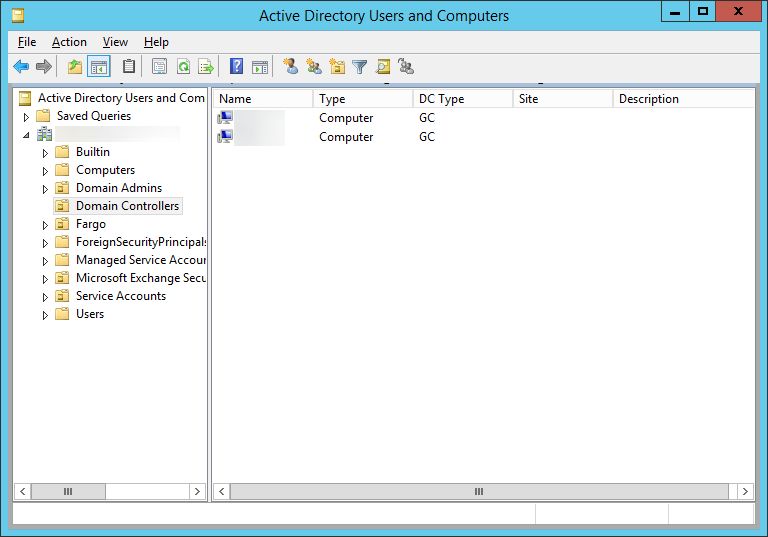Click the root console node icon
The height and width of the screenshot is (537, 768).
click(25, 98)
